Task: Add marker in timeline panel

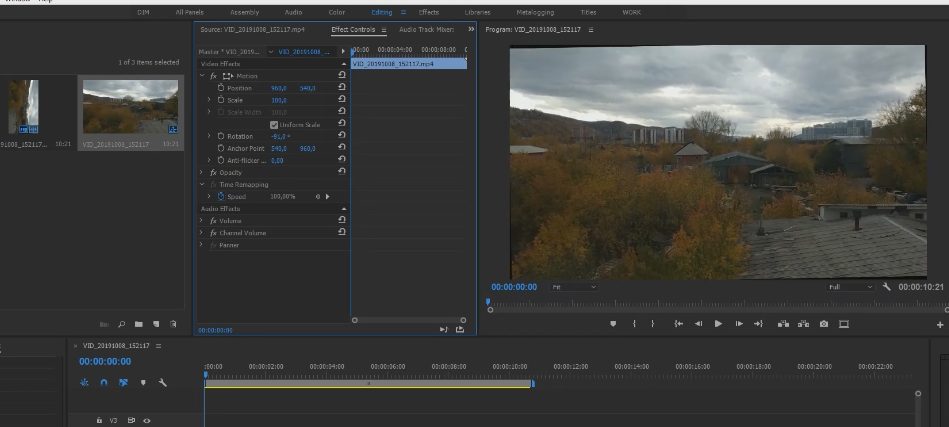Action: [143, 382]
